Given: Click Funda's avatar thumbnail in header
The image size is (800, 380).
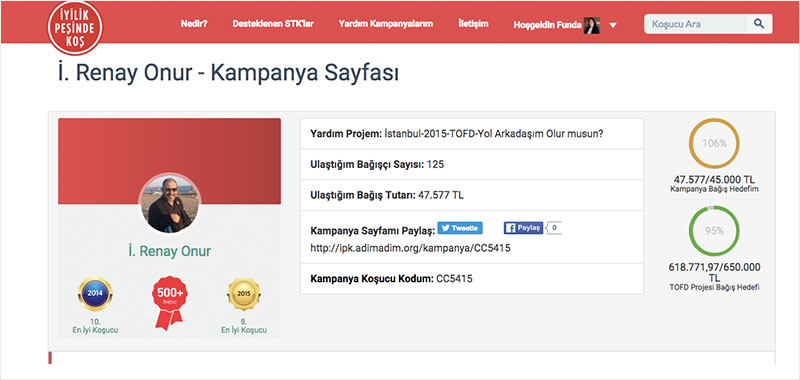Looking at the screenshot, I should 592,26.
